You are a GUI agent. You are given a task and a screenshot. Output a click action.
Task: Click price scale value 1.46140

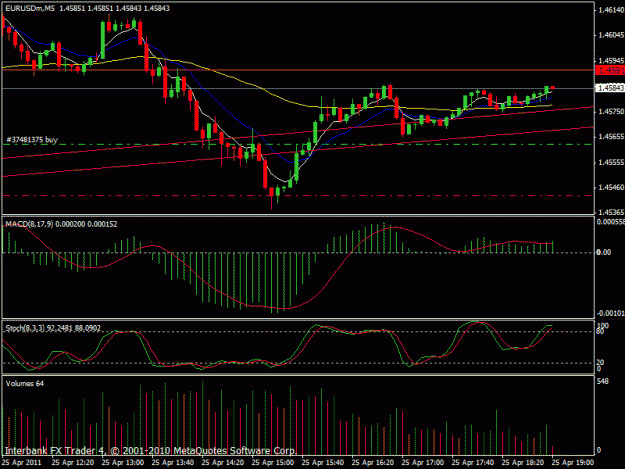(x=611, y=10)
